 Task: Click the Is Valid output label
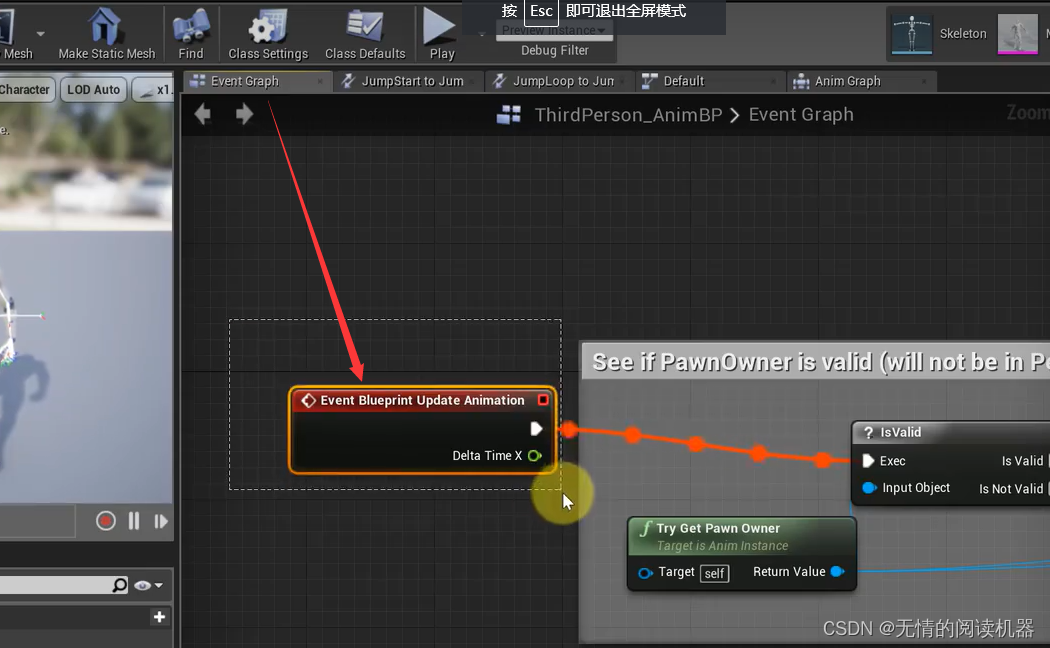(1022, 461)
